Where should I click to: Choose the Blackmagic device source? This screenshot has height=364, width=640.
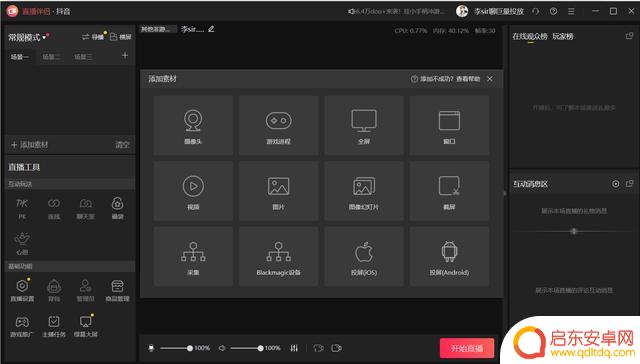click(x=278, y=256)
